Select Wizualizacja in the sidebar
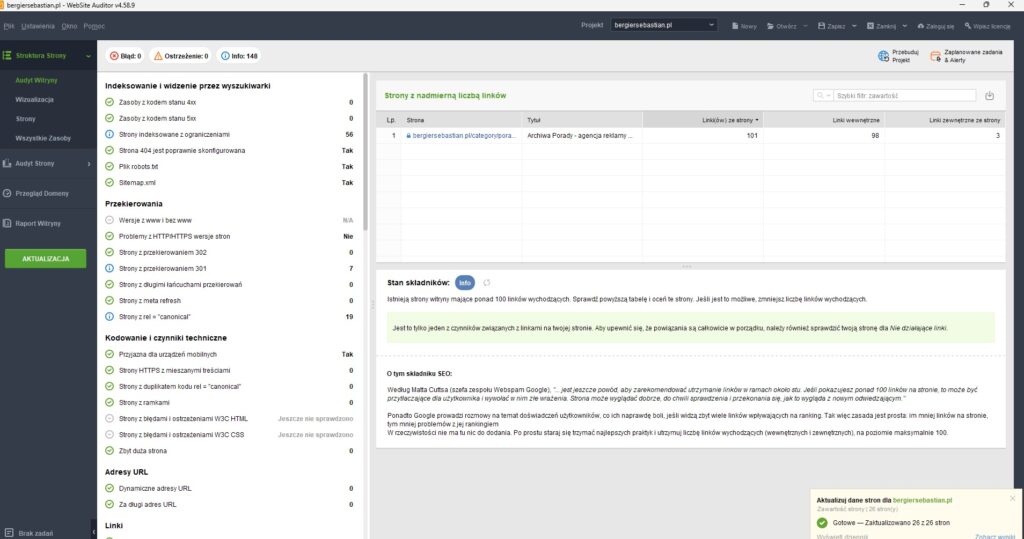 pos(35,100)
